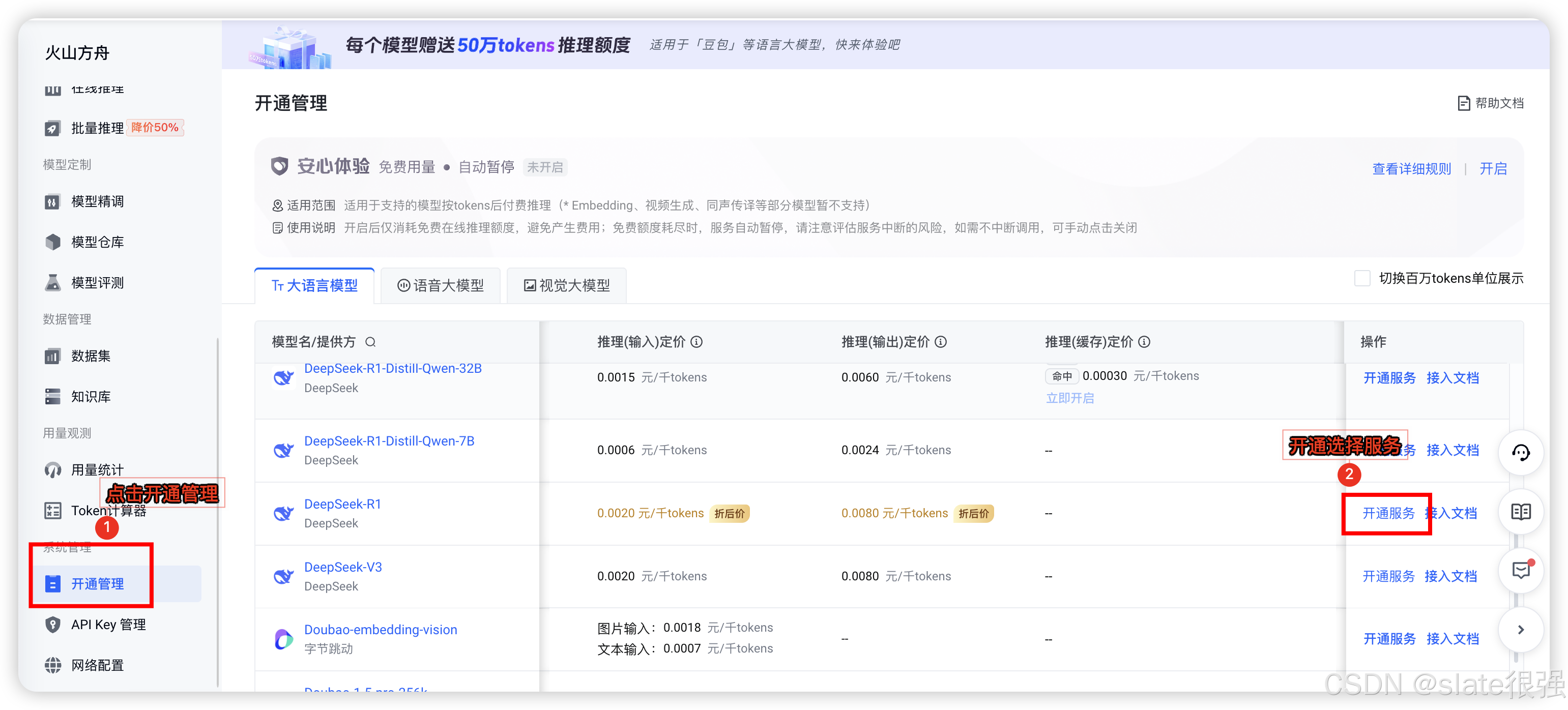
Task: Click 开启 to enable 安心体验
Action: 1493,168
